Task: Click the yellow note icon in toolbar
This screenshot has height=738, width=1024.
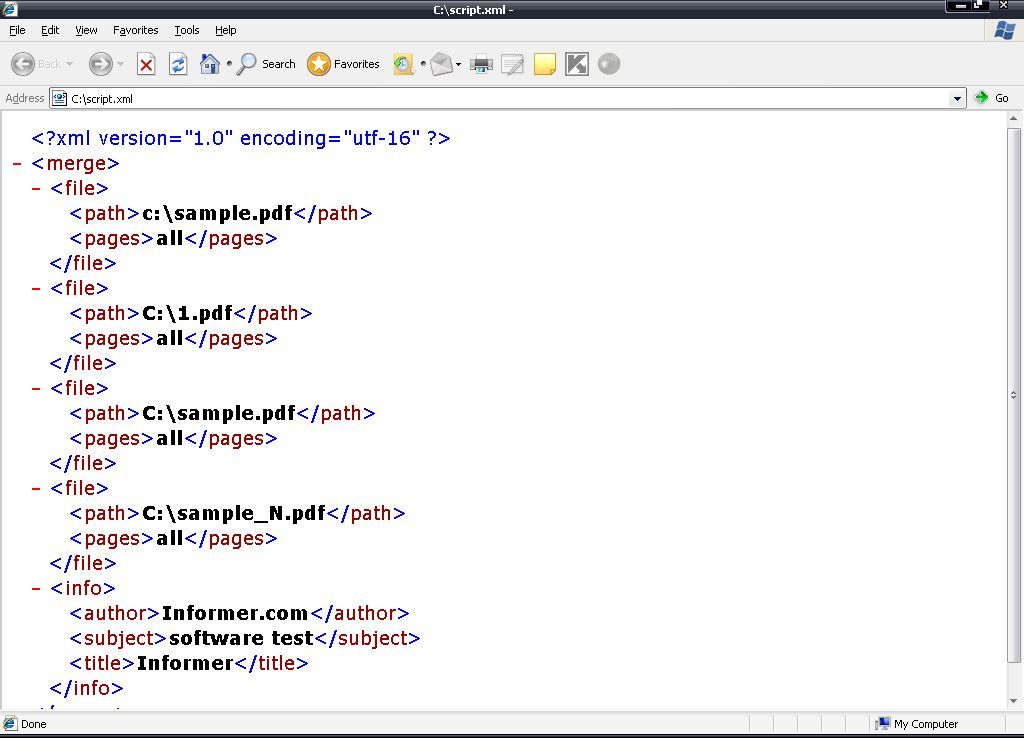Action: coord(545,64)
